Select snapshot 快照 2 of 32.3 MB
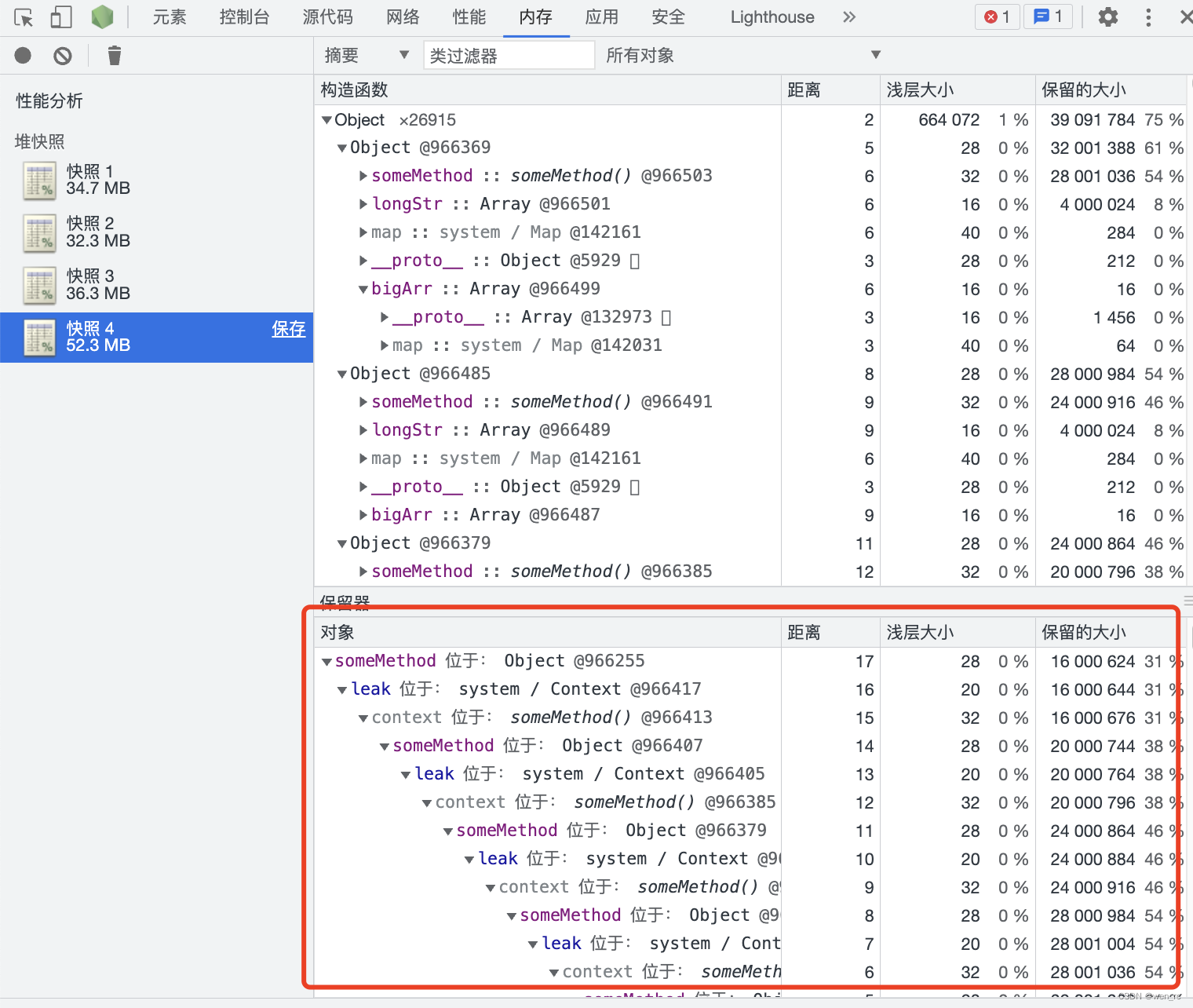Screen dimensions: 1193x1008 click(x=156, y=232)
